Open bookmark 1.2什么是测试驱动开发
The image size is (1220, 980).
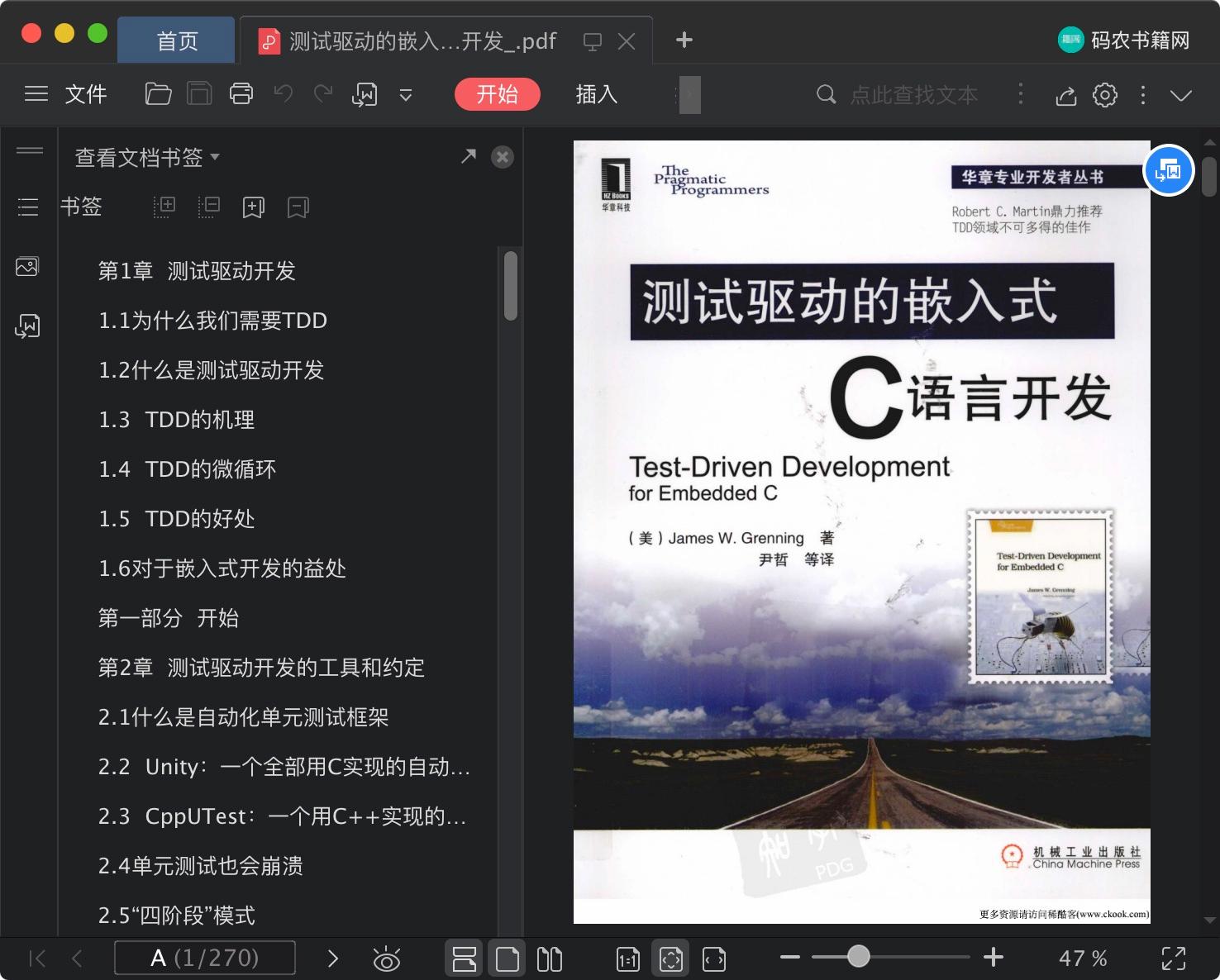211,370
